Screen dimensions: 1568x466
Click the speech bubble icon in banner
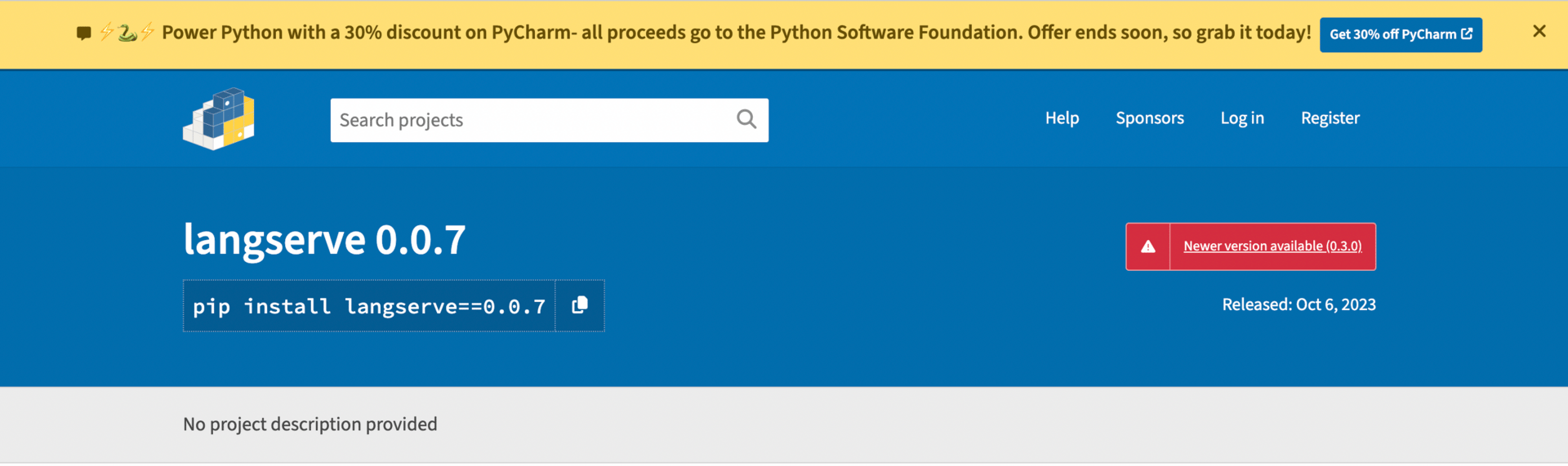83,33
